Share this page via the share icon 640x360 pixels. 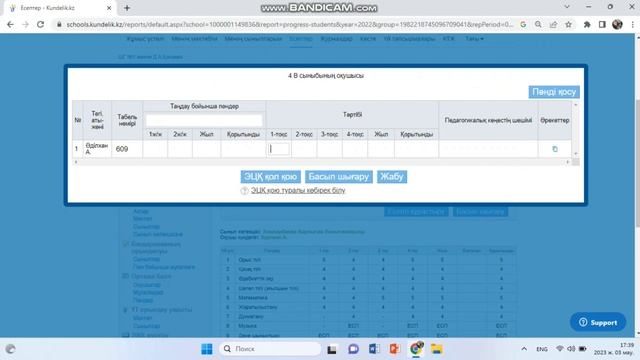pos(553,24)
